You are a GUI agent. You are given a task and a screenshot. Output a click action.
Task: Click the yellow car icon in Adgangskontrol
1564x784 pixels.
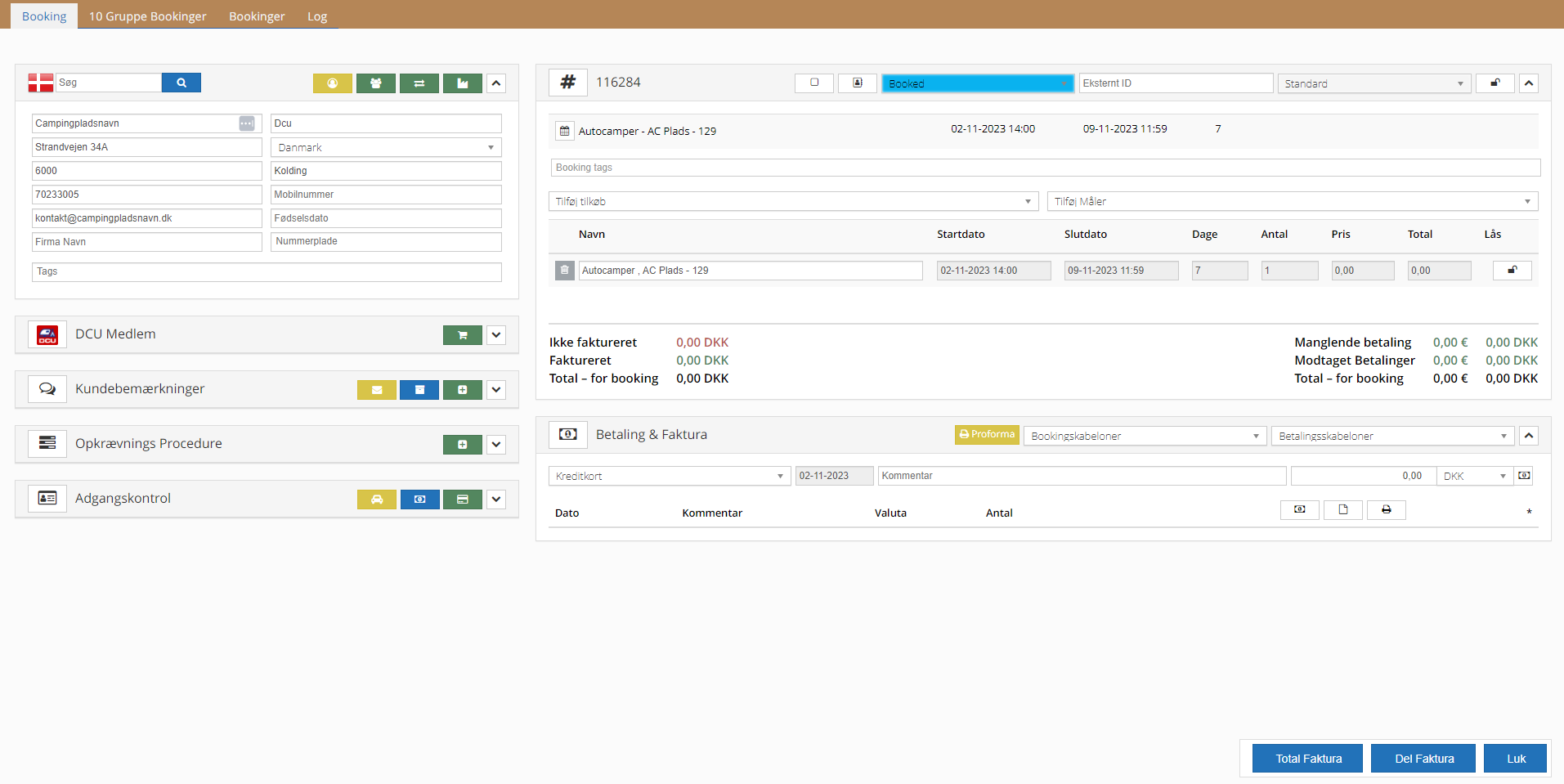point(376,500)
